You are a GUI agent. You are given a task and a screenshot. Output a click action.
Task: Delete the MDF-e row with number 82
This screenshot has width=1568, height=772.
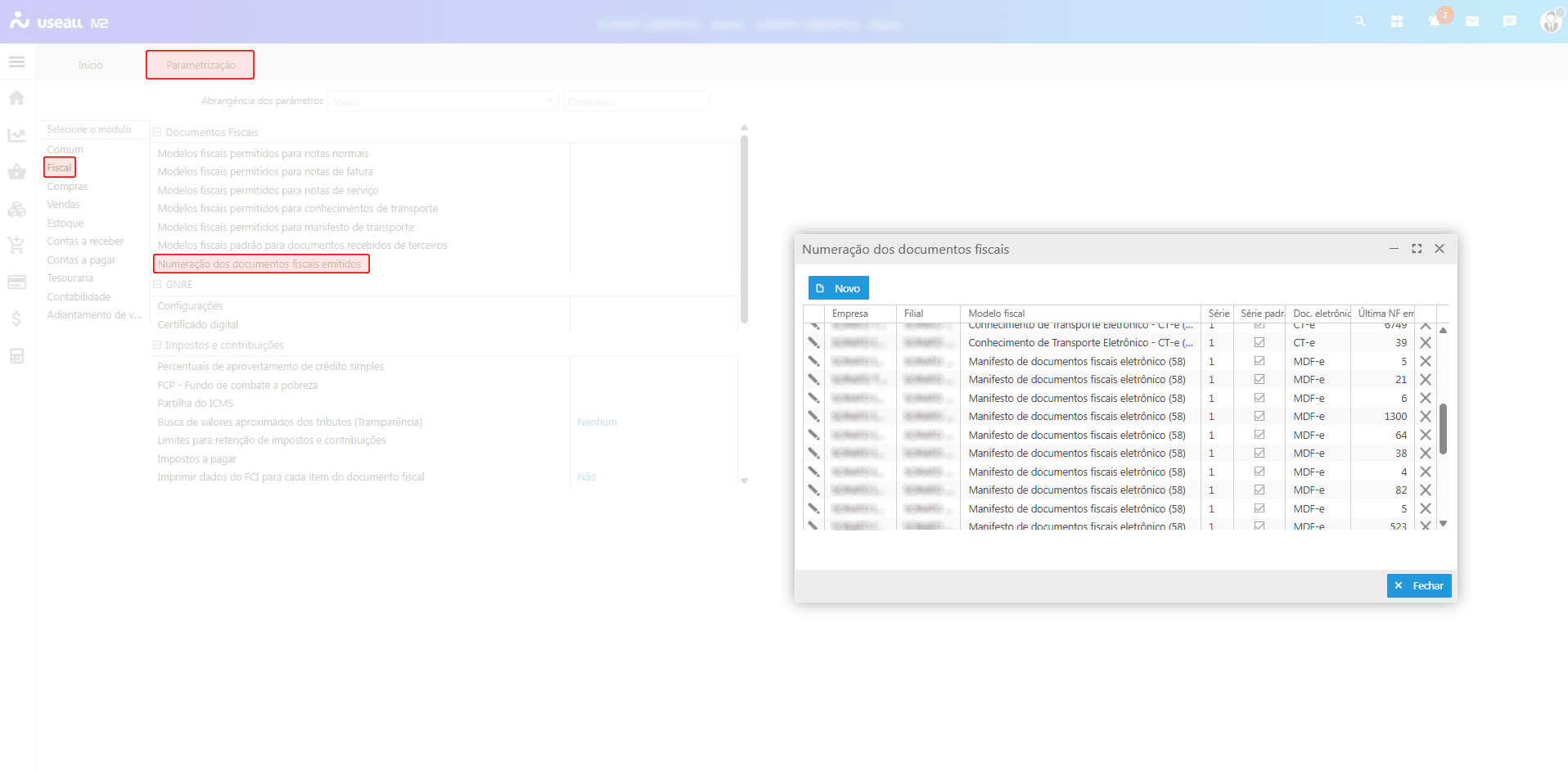pos(1425,490)
